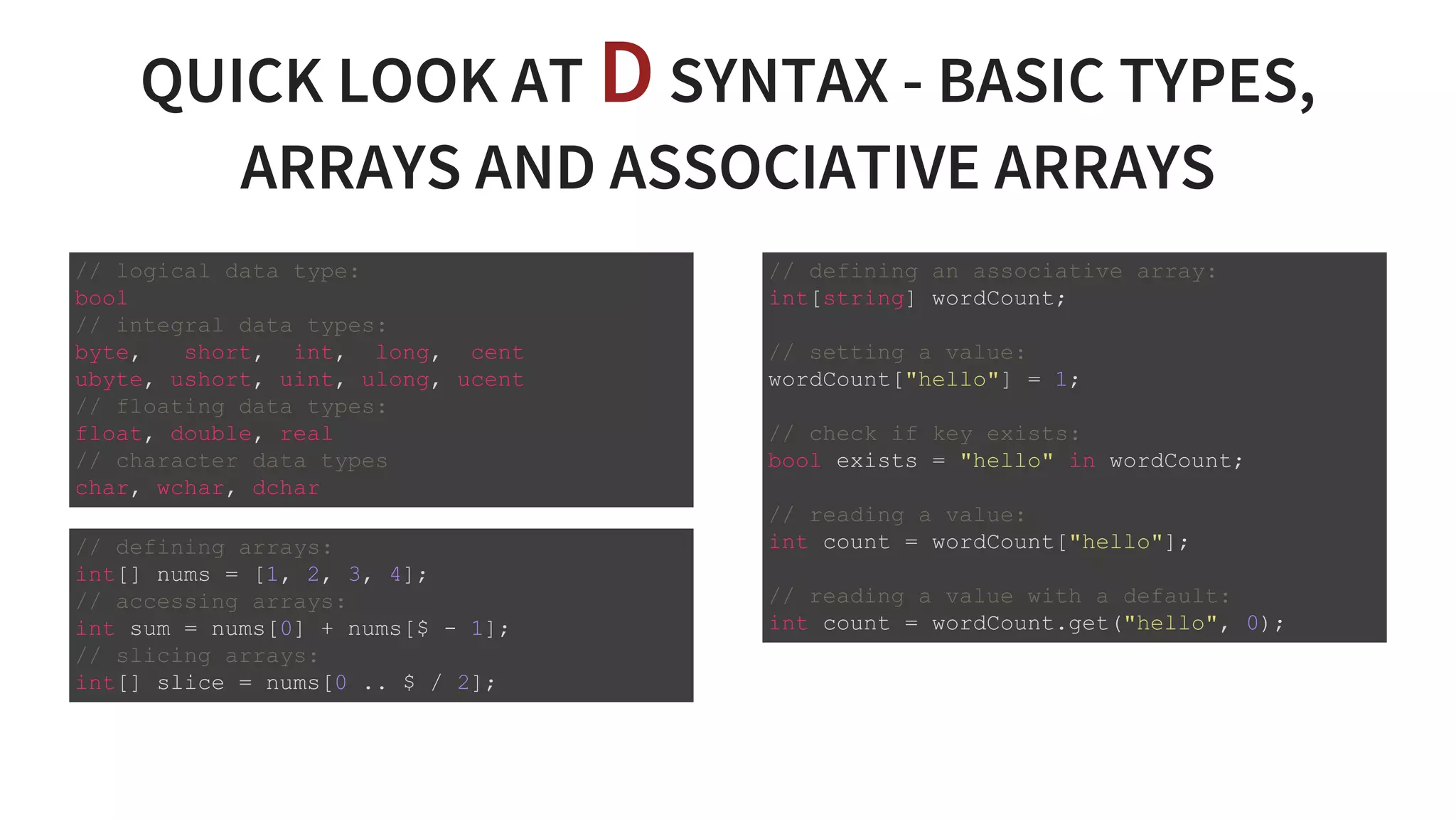Click the '// defining arrays:' comment

click(x=203, y=547)
